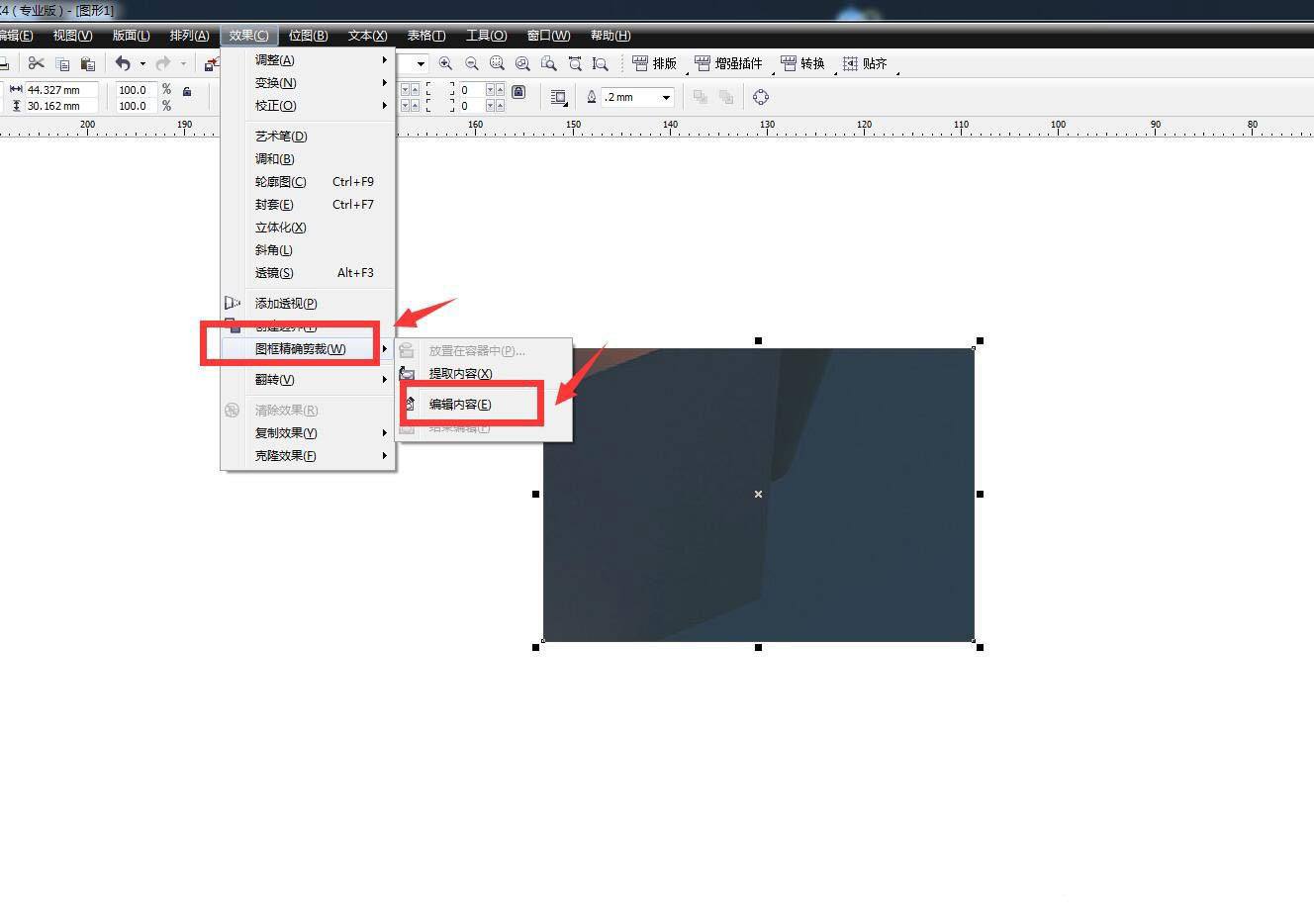The width and height of the screenshot is (1314, 924).
Task: Click the object width field 44.327 mm
Action: [x=59, y=90]
